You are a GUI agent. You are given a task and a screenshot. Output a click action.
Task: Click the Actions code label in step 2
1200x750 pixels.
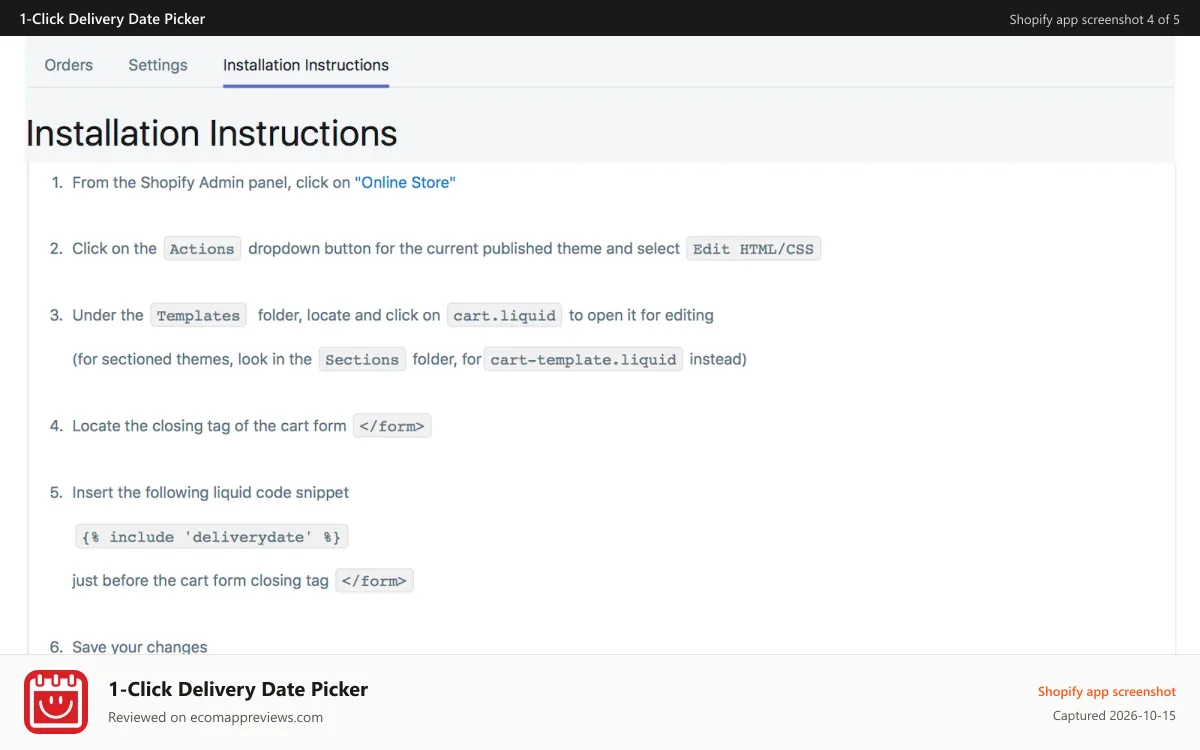tap(202, 249)
